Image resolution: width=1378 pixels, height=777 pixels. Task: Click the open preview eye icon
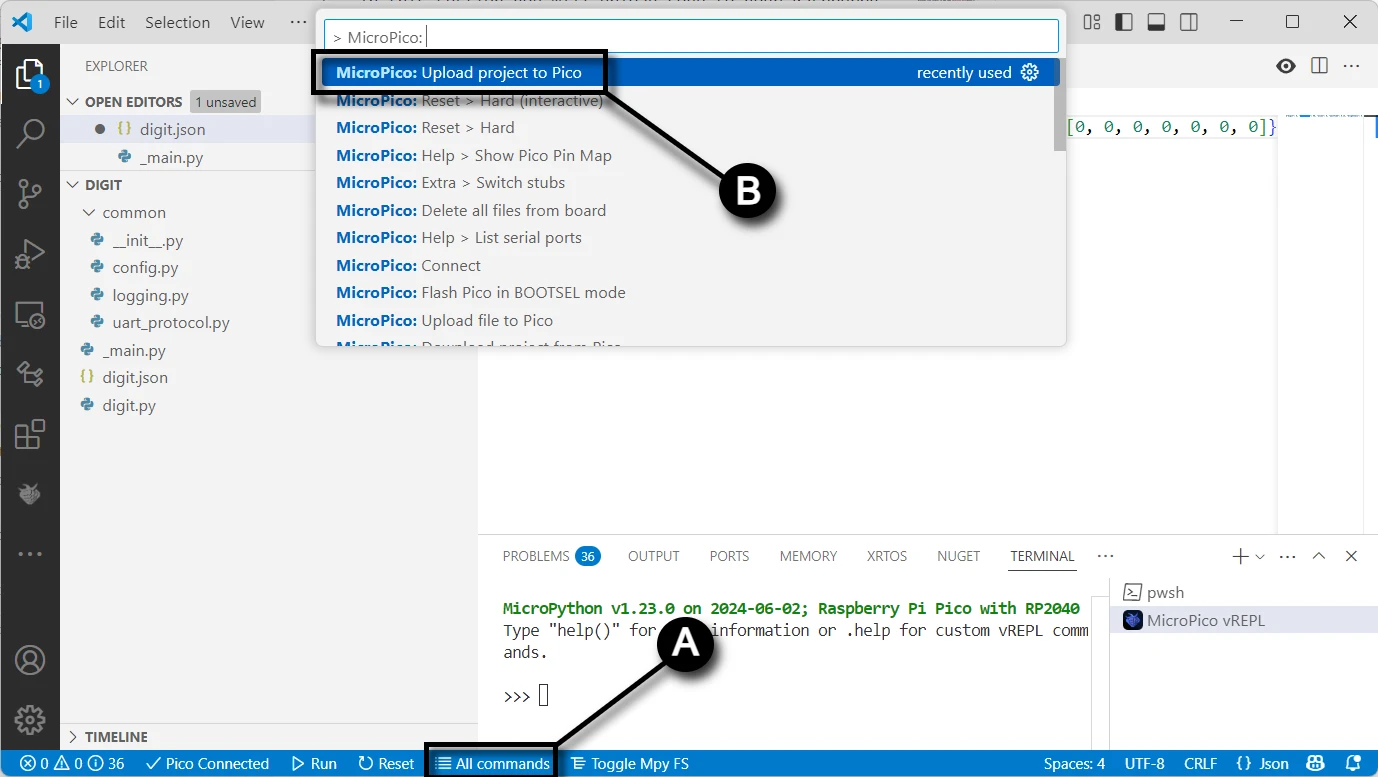[1286, 66]
